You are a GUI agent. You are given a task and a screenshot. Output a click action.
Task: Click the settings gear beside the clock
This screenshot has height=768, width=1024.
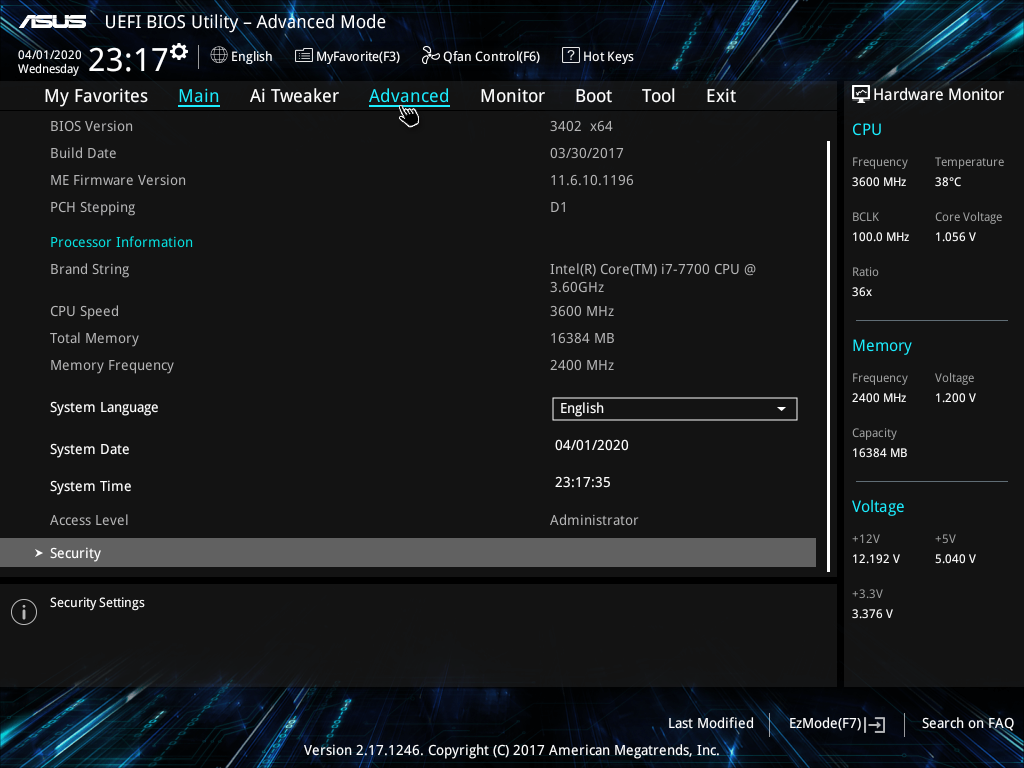(x=179, y=52)
